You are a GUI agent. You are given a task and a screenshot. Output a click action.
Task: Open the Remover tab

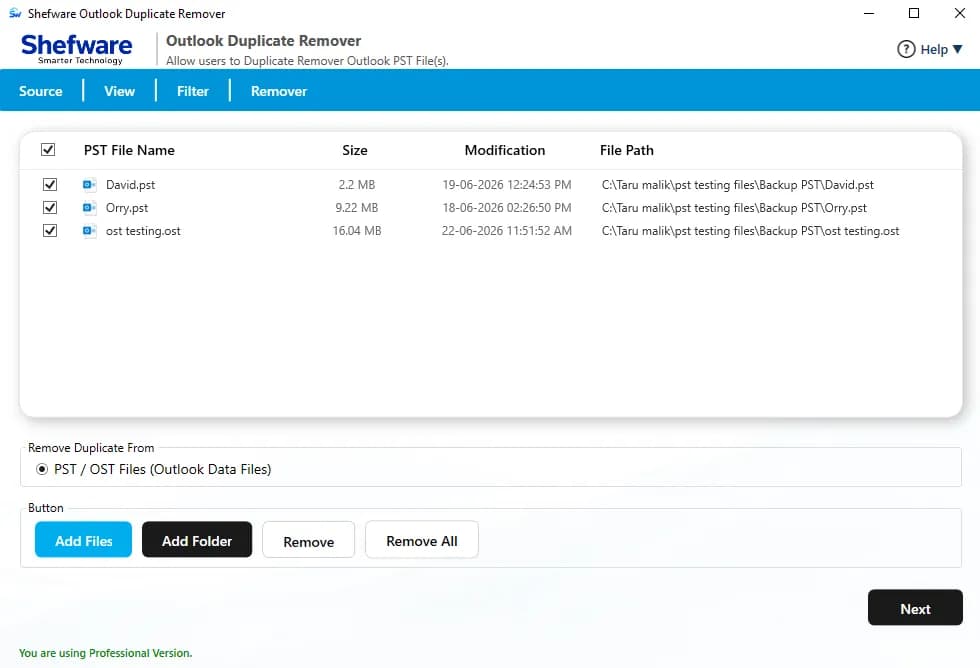(279, 91)
